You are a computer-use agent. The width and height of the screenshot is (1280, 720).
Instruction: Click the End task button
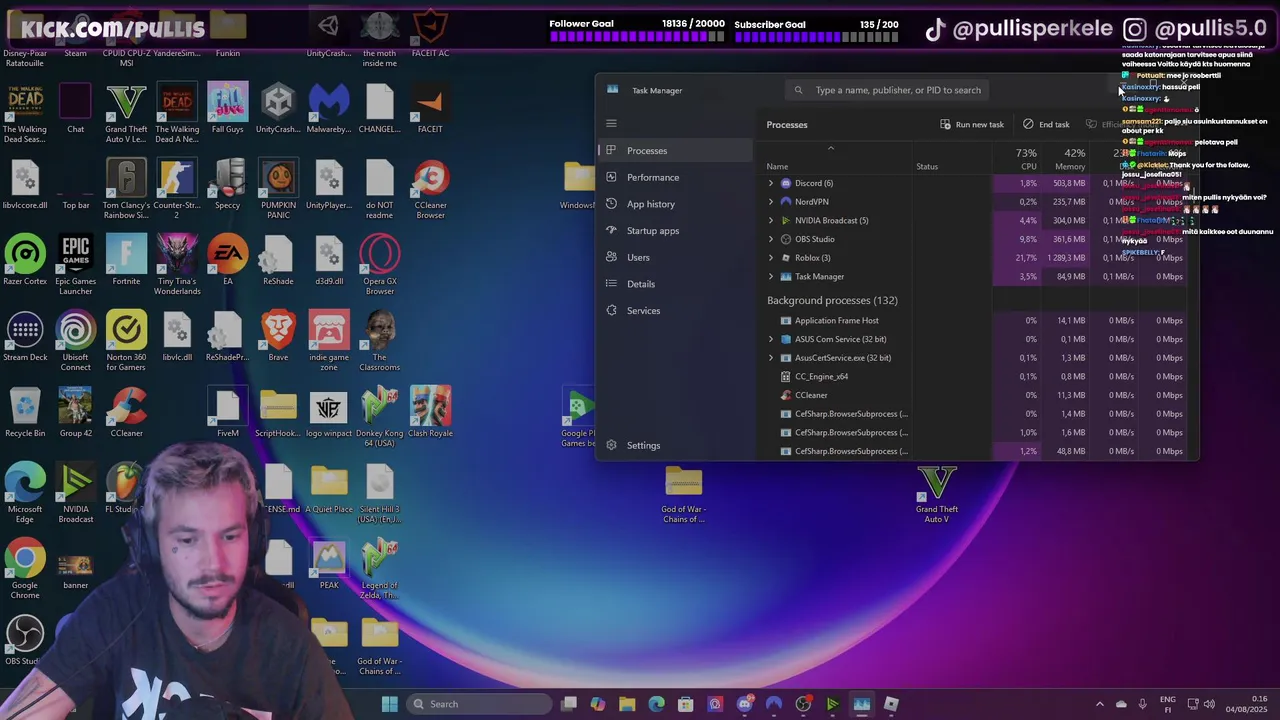[1045, 124]
